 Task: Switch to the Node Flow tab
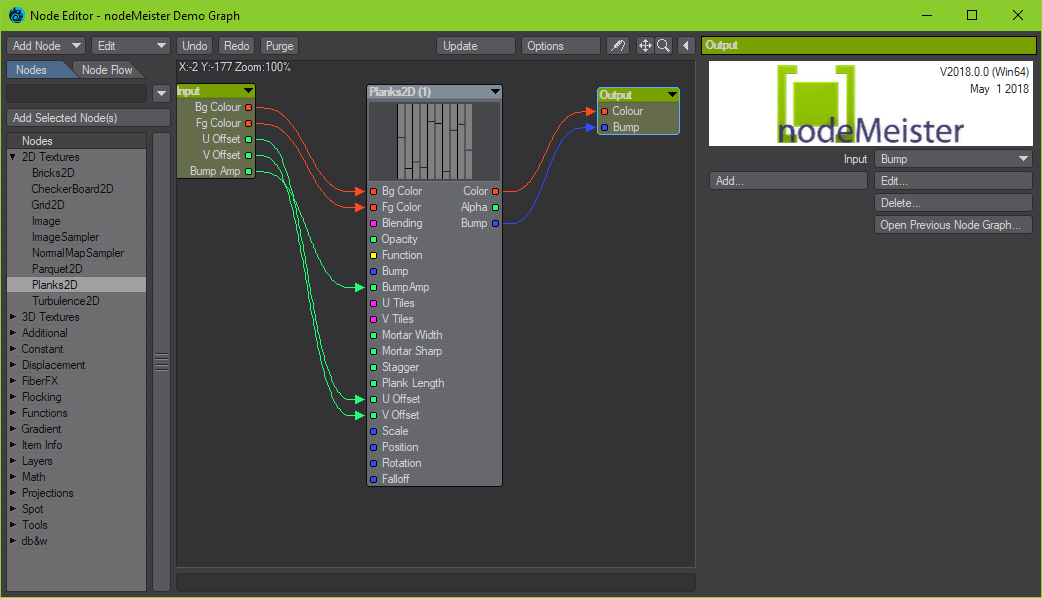tap(107, 70)
